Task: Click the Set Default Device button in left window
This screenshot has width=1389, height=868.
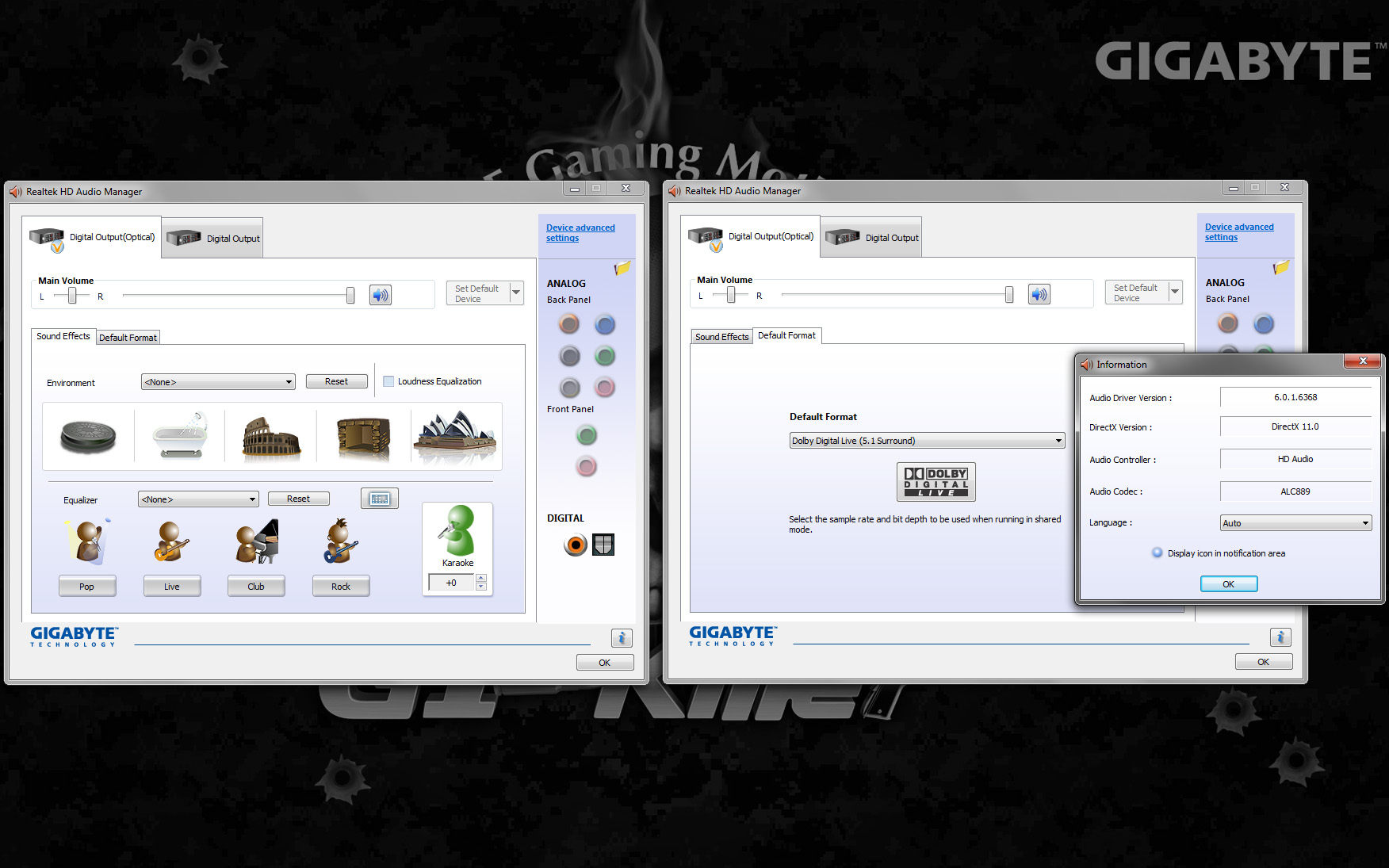Action: point(477,293)
